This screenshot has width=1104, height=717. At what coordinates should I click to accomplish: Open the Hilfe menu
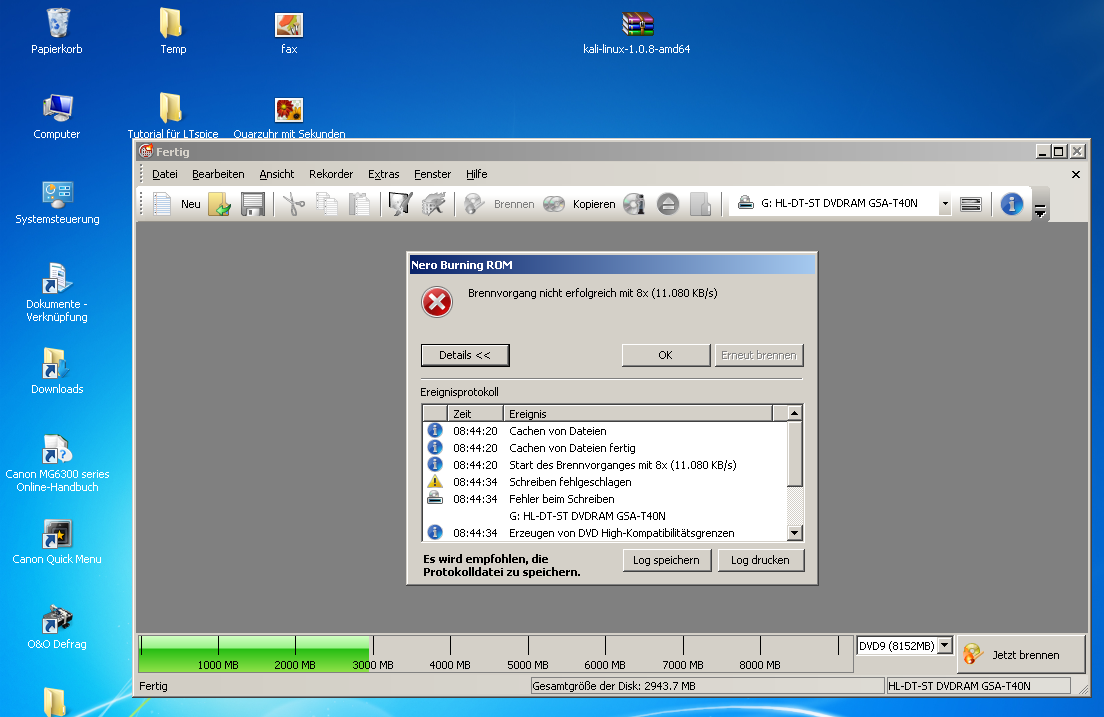pyautogui.click(x=477, y=174)
